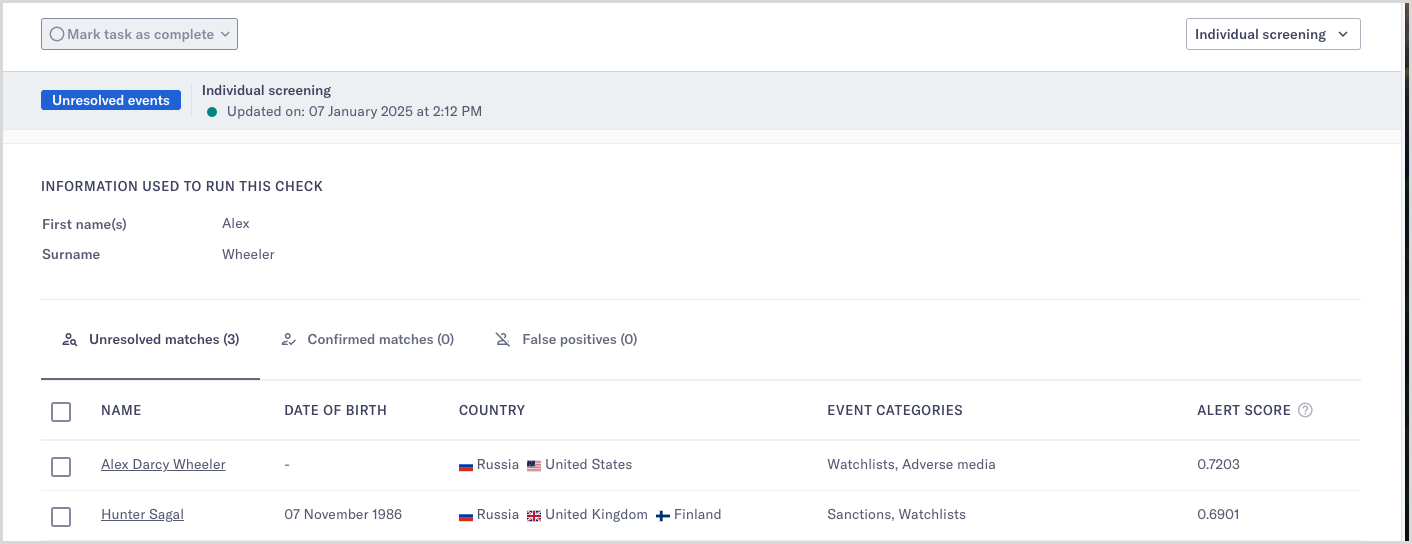This screenshot has height=544, width=1412.
Task: Click the United Kingdom flag icon
Action: (x=534, y=515)
